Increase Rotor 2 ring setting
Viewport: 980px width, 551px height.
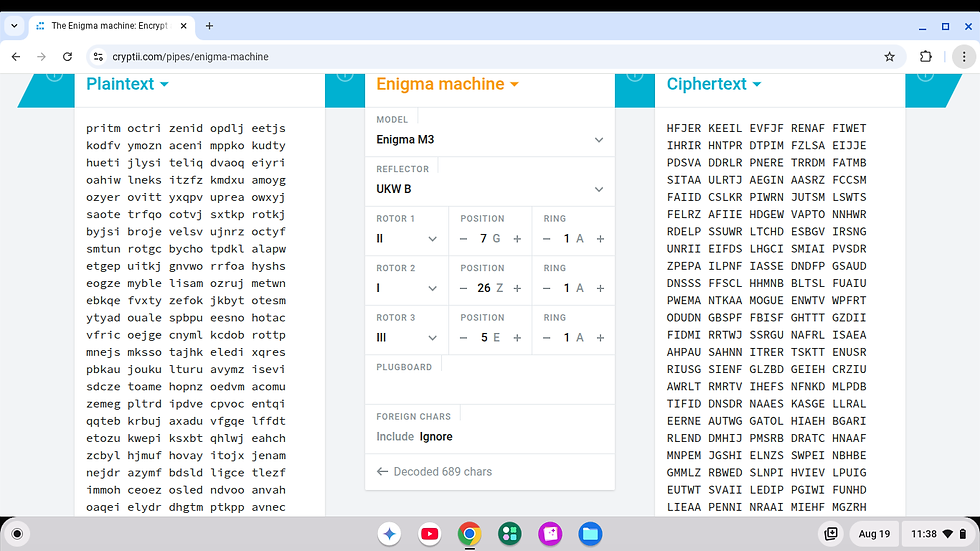click(601, 288)
